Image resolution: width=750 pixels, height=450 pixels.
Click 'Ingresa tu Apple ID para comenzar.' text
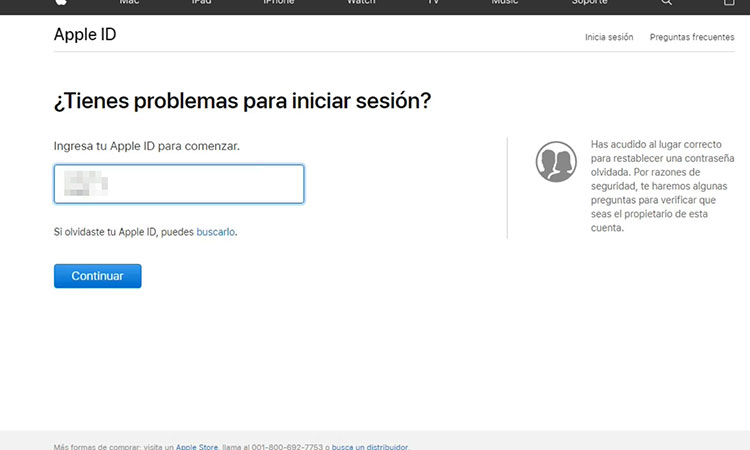point(146,146)
